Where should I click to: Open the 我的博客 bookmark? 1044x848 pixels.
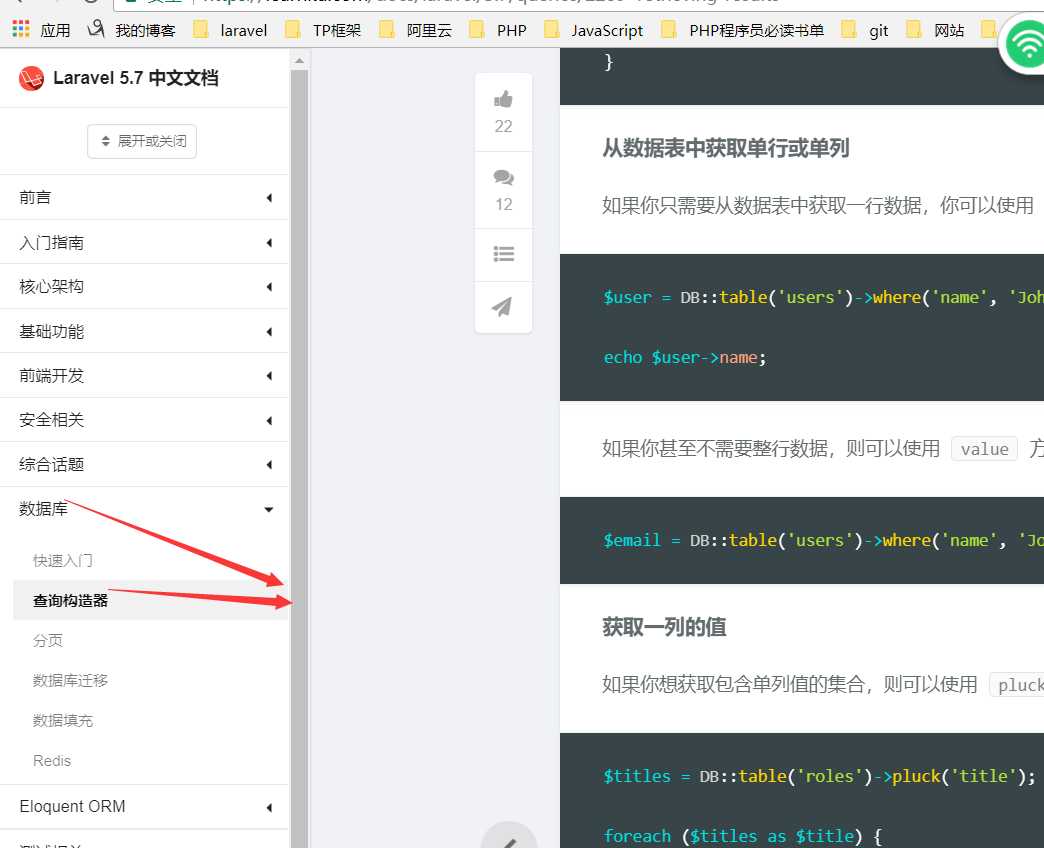(x=132, y=30)
